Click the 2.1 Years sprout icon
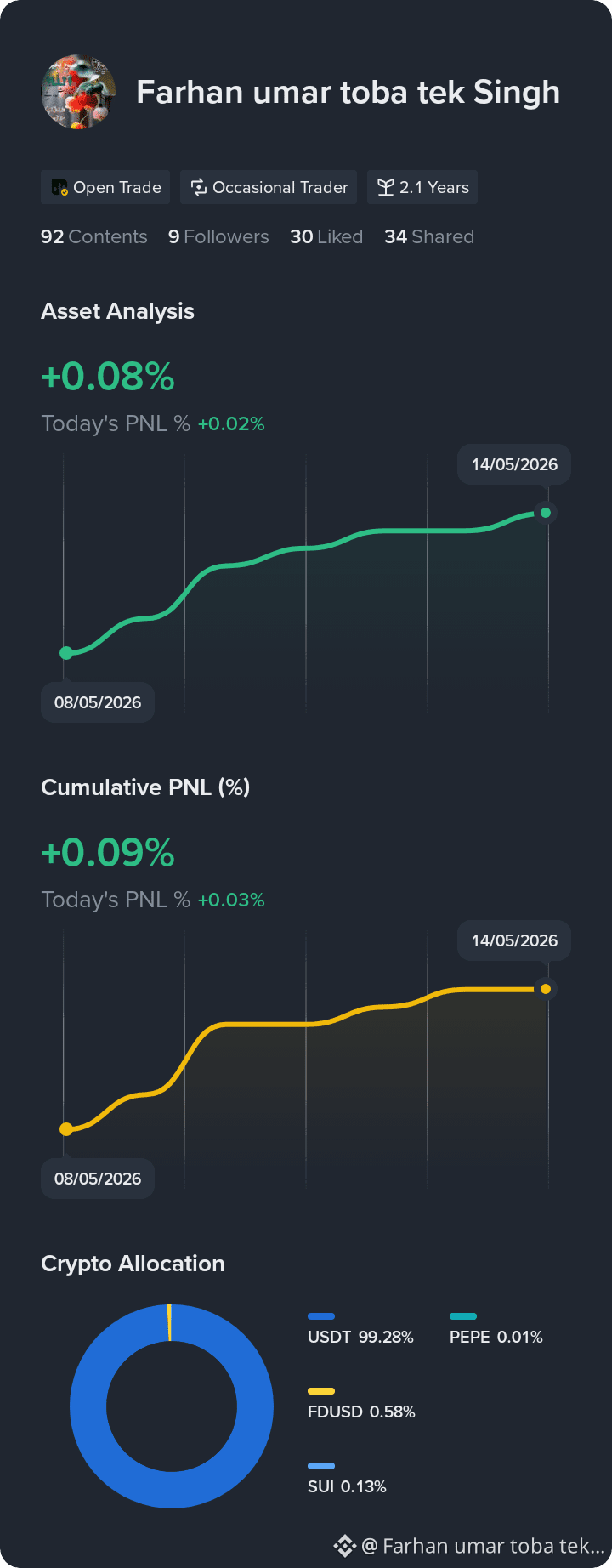612x1568 pixels. point(386,188)
